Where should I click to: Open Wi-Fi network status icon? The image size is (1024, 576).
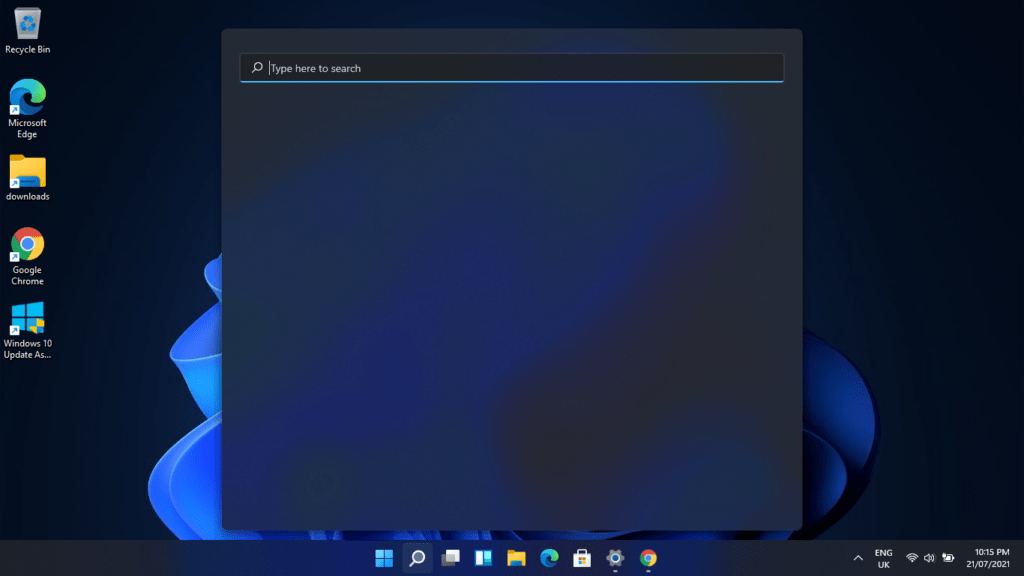912,558
